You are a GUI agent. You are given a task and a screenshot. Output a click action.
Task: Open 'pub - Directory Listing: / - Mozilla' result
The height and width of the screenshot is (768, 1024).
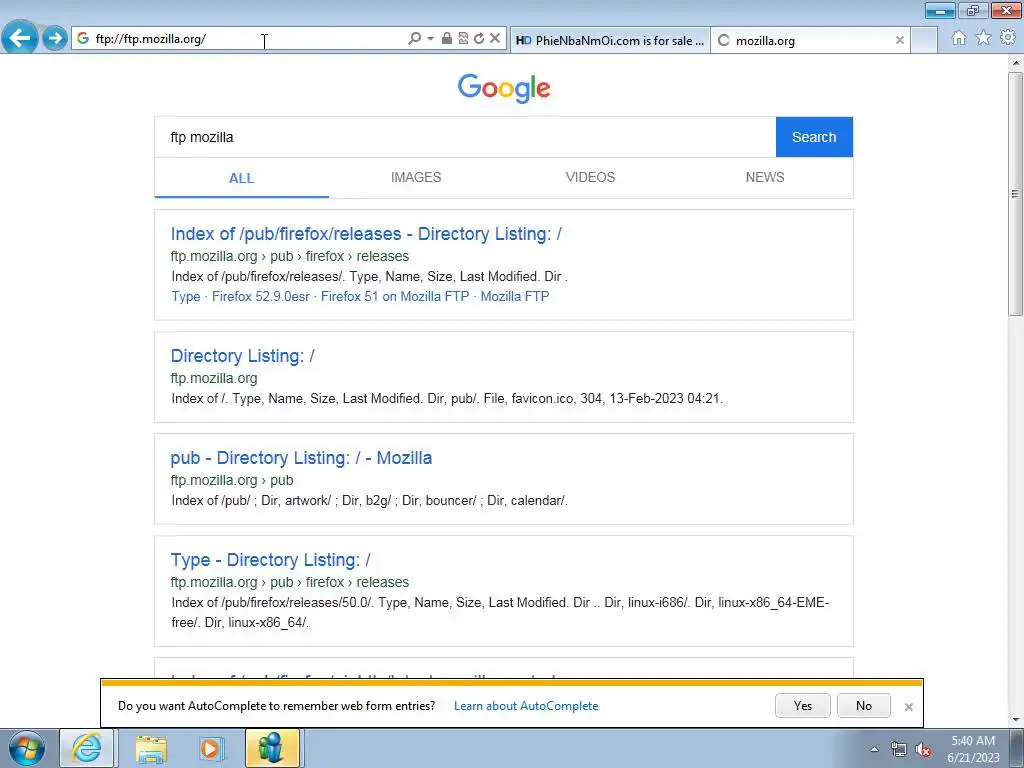coord(301,458)
